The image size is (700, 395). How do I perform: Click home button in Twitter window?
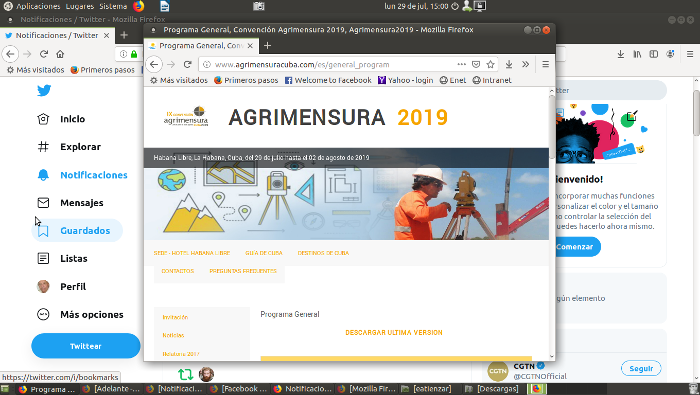[60, 54]
